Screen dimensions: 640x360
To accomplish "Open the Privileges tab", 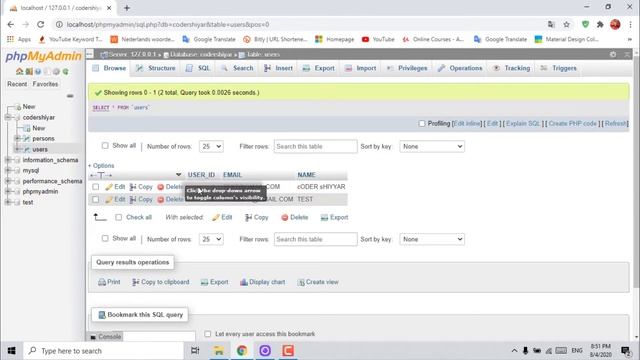I will click(x=407, y=68).
